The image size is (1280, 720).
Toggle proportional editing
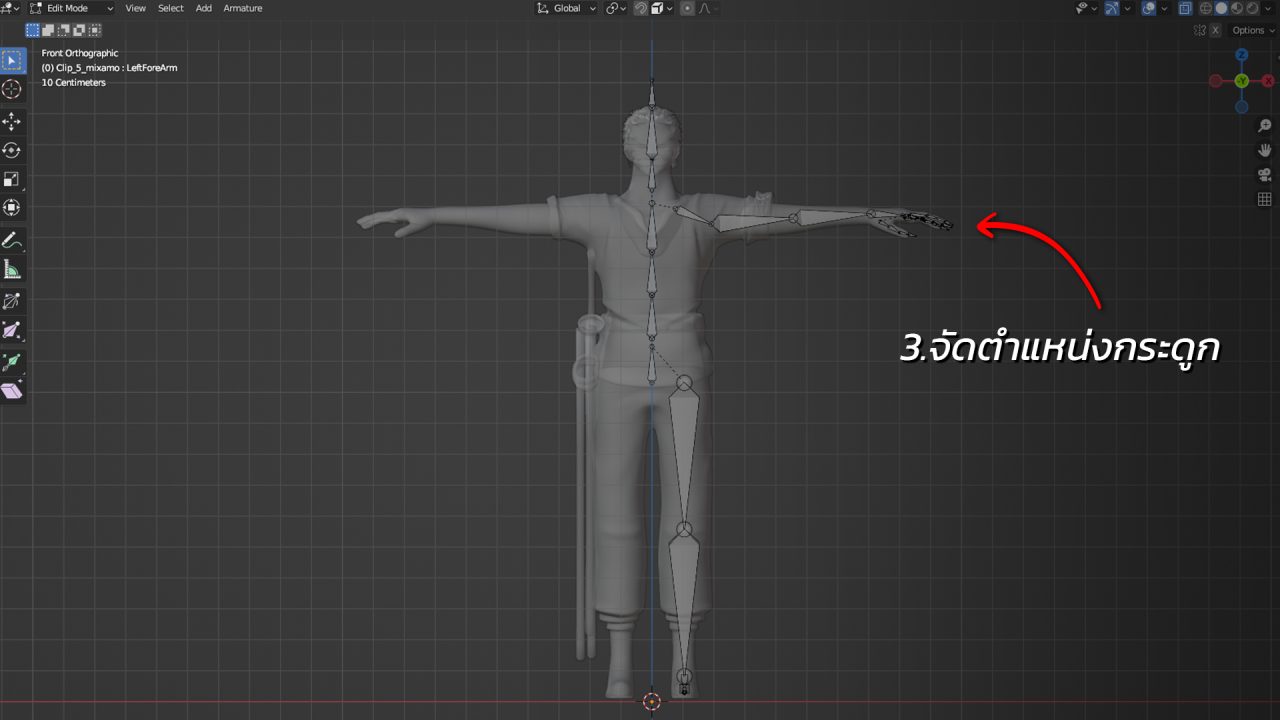tap(688, 8)
